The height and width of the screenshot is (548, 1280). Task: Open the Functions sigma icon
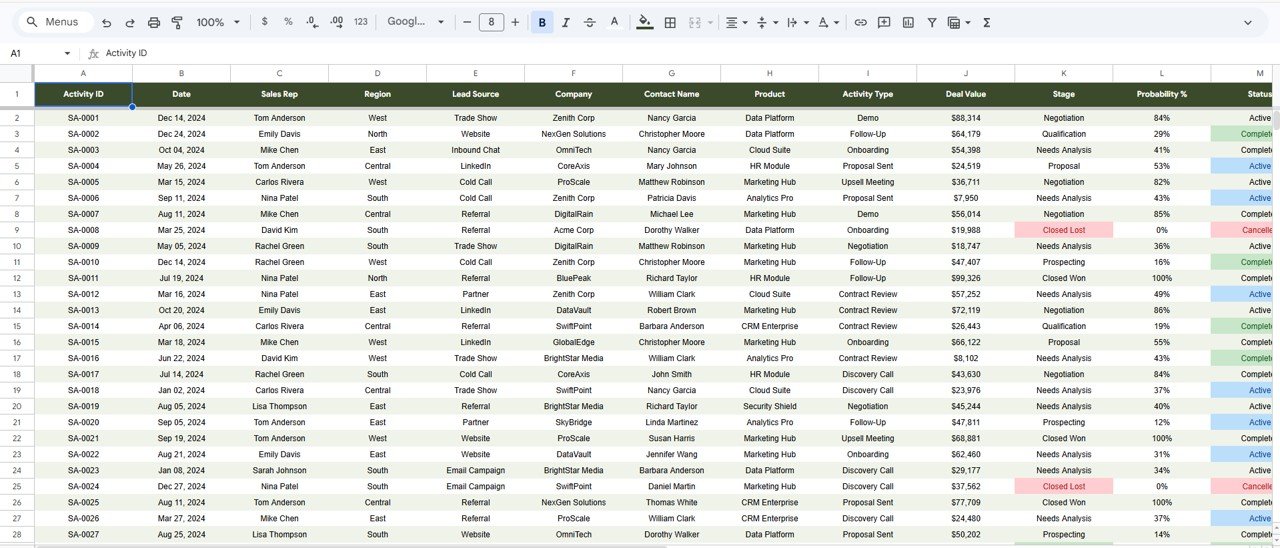tap(986, 22)
